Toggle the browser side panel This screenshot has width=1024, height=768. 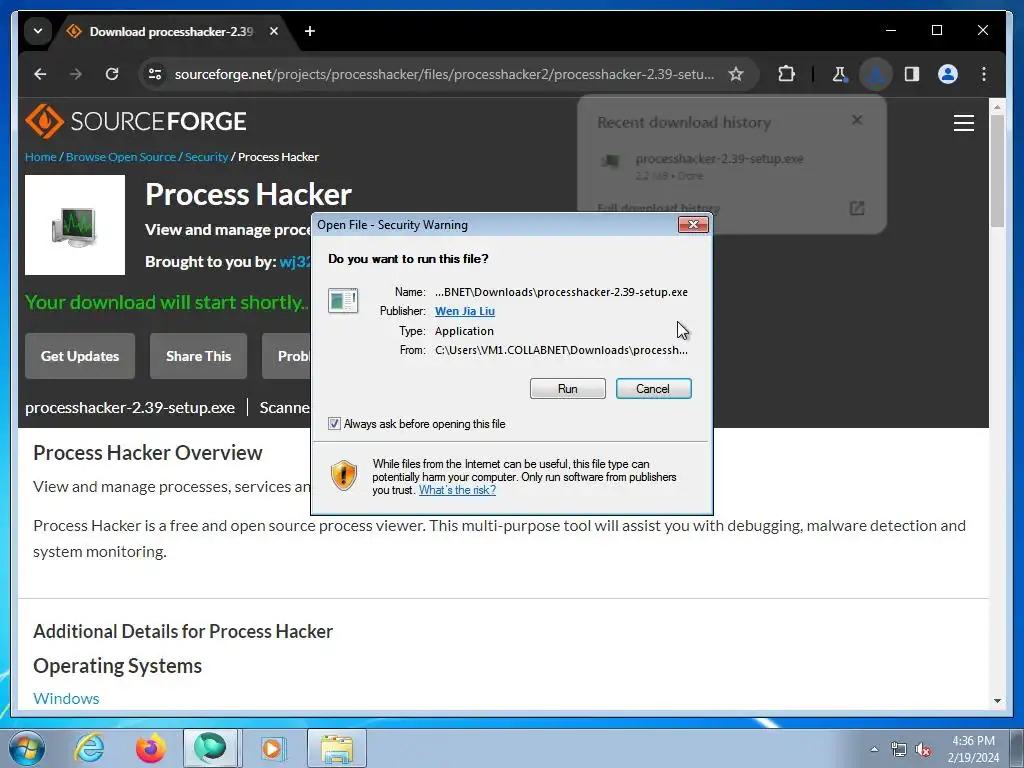(x=912, y=74)
